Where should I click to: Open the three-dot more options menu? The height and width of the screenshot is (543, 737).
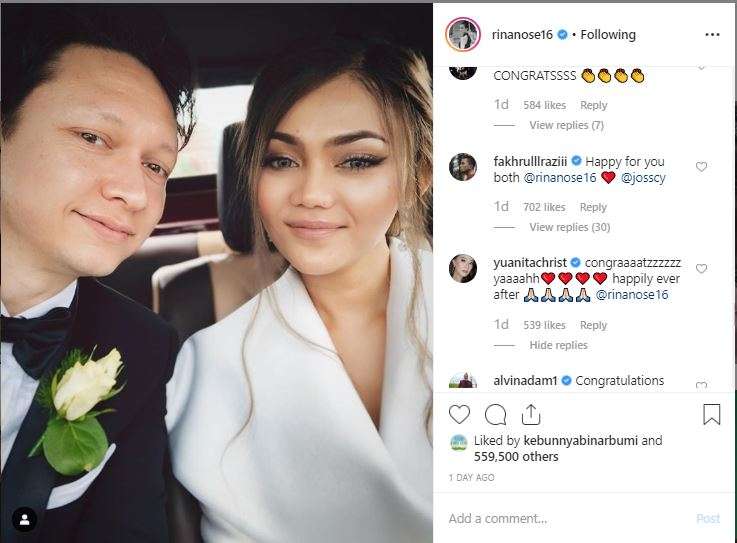point(712,35)
